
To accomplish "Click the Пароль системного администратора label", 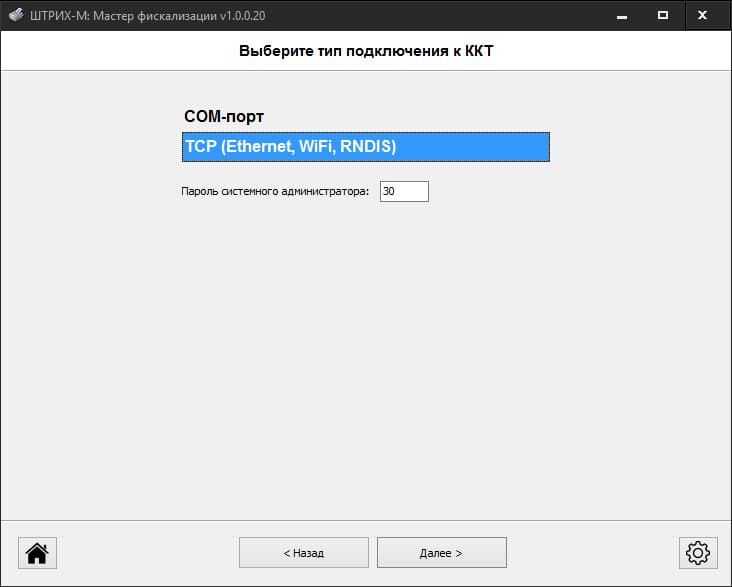I will (x=275, y=191).
